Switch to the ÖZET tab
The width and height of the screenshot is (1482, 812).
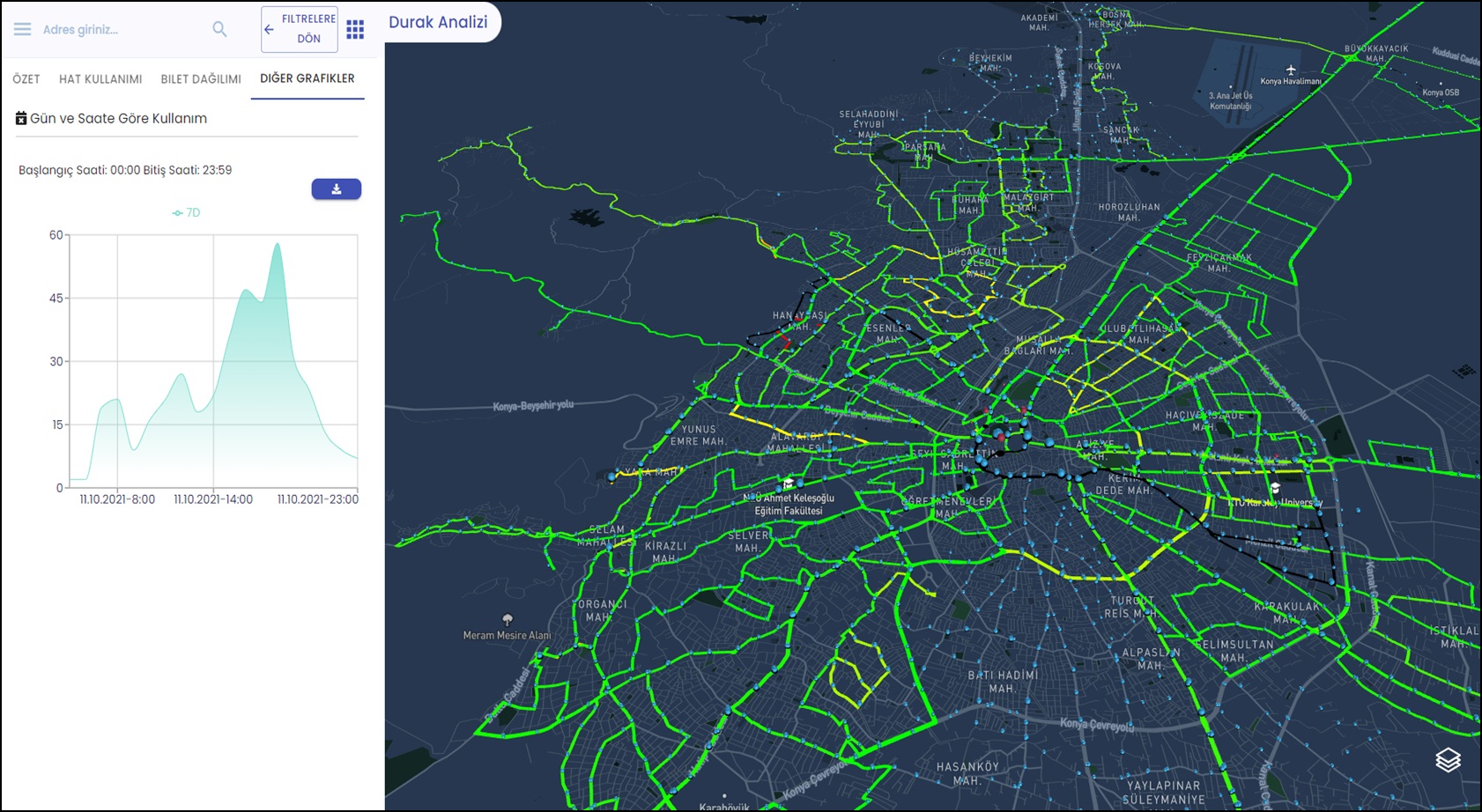click(x=26, y=79)
